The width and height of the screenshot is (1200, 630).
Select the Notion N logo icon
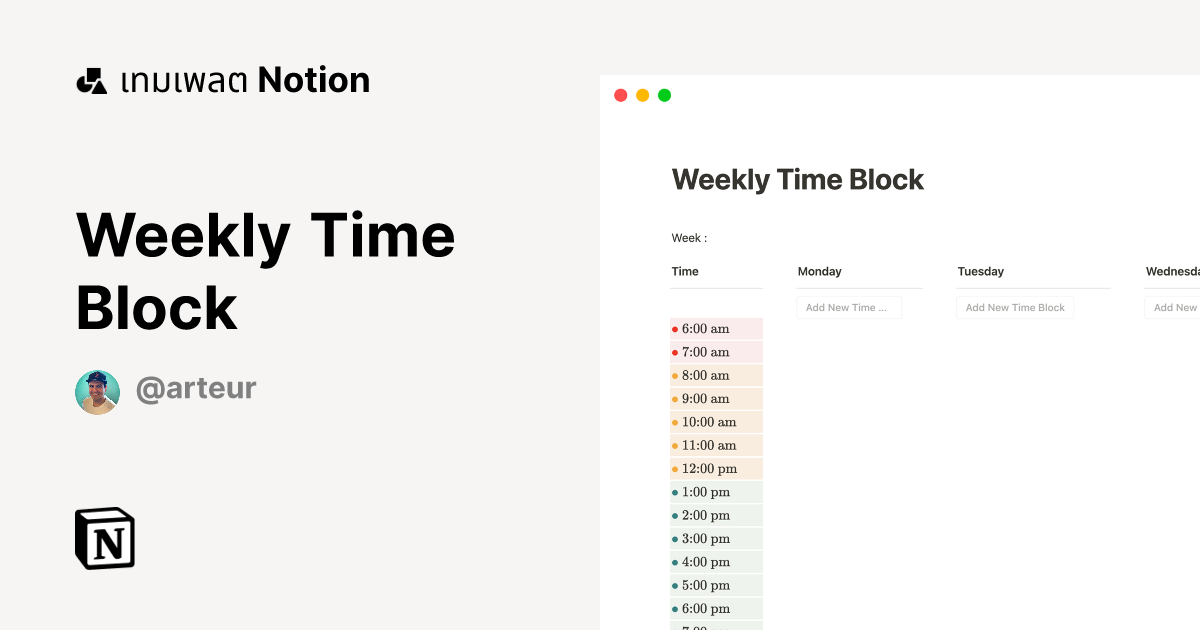coord(104,538)
